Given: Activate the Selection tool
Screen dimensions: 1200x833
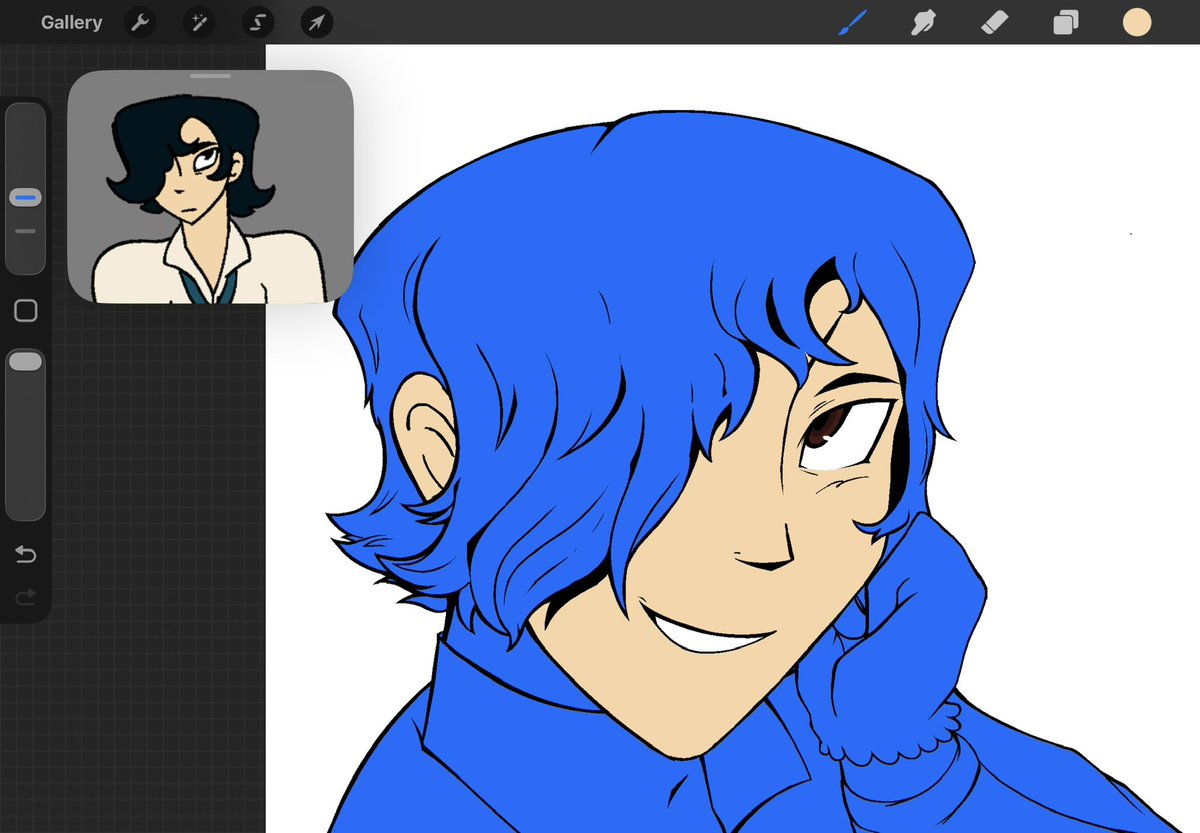Looking at the screenshot, I should 258,22.
